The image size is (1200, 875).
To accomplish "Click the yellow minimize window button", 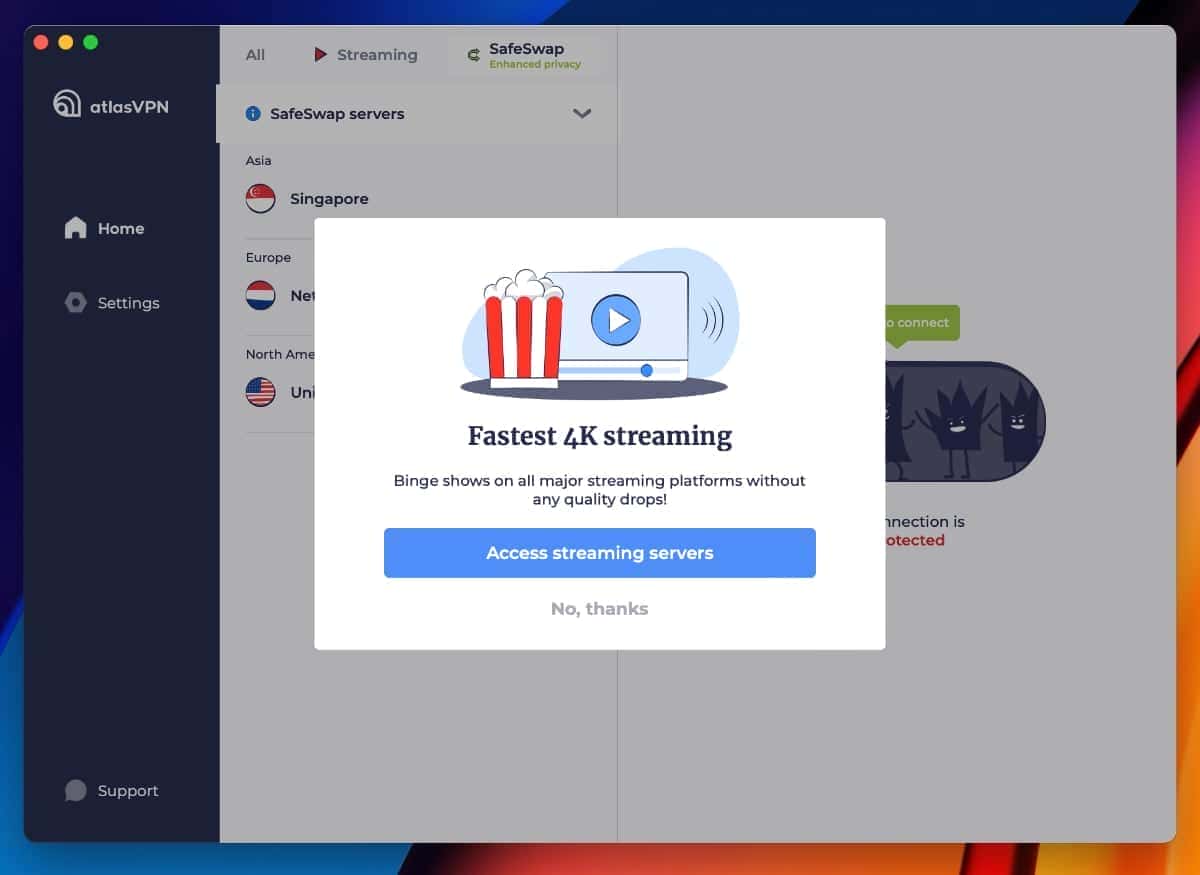I will click(x=66, y=42).
